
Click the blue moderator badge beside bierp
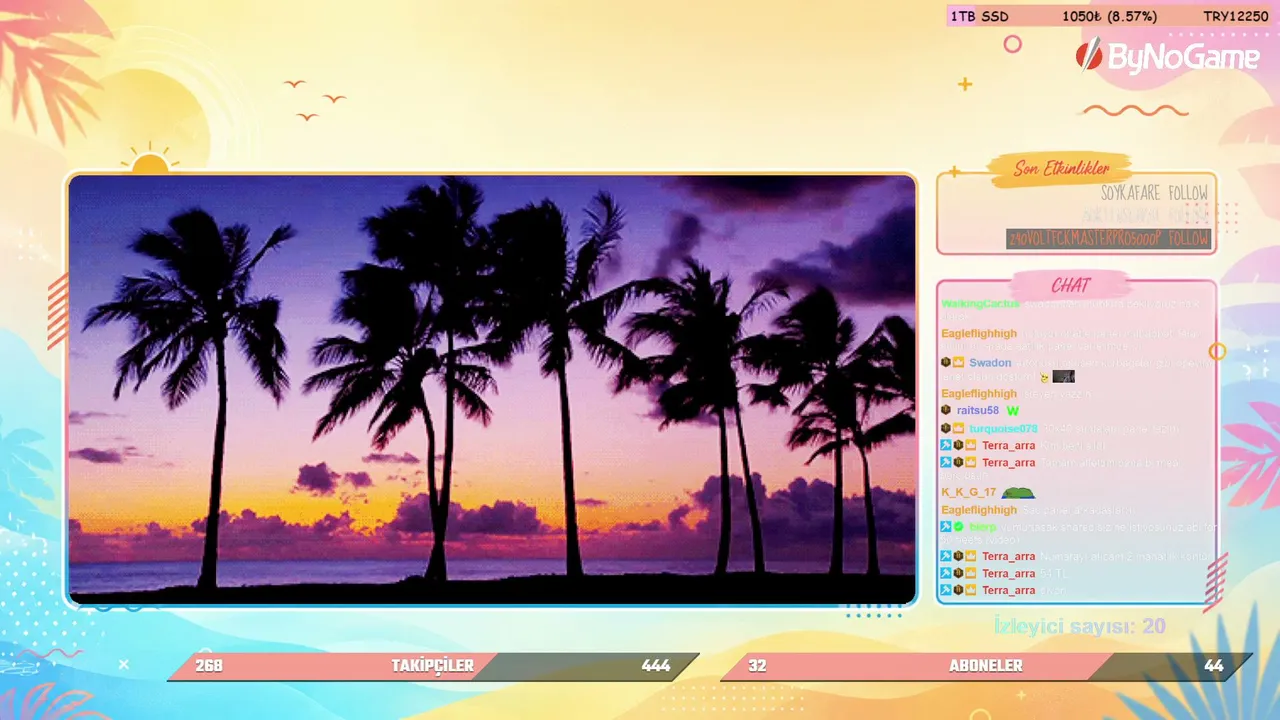tap(946, 526)
